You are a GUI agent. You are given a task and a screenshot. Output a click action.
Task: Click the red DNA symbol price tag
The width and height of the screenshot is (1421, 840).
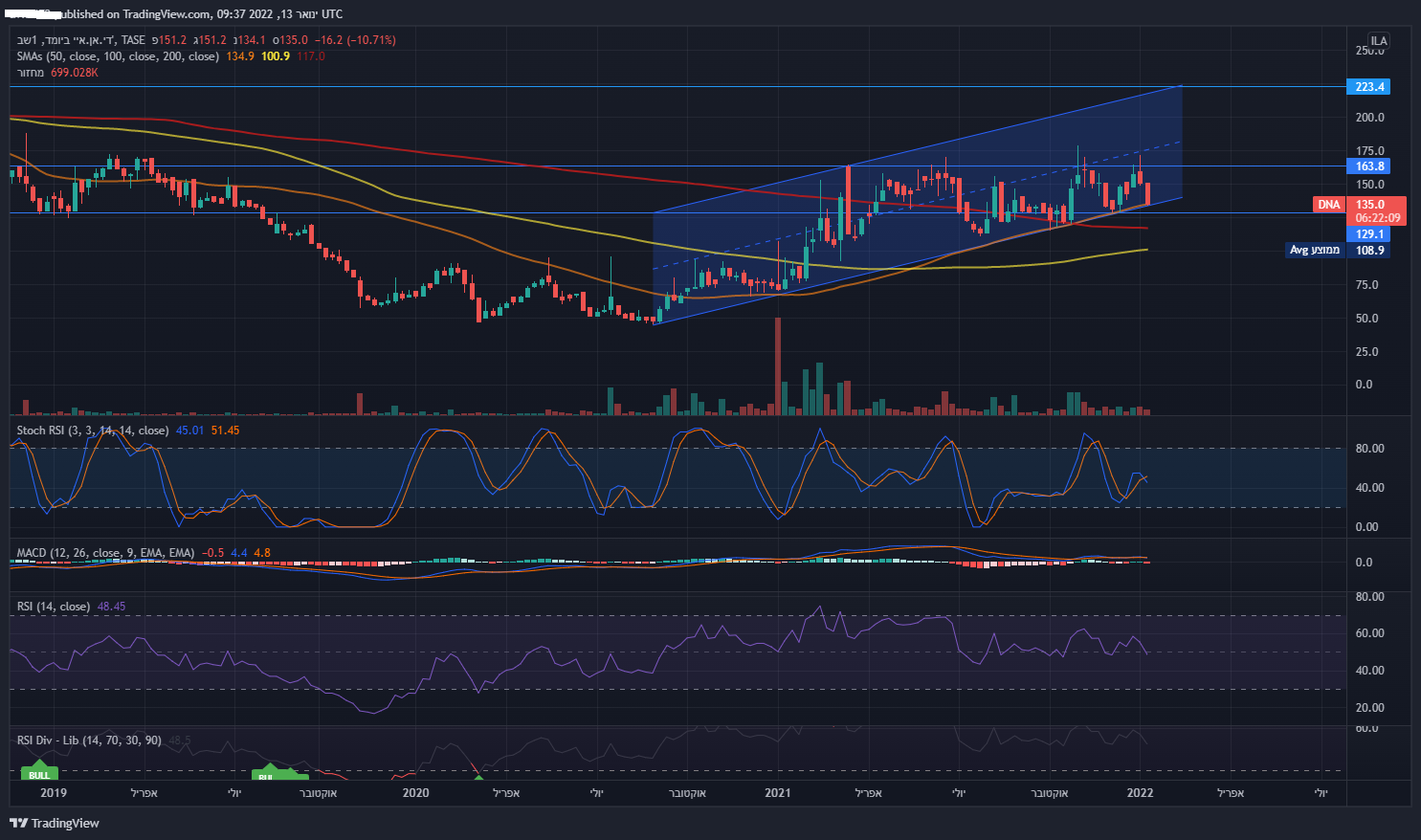(x=1328, y=205)
